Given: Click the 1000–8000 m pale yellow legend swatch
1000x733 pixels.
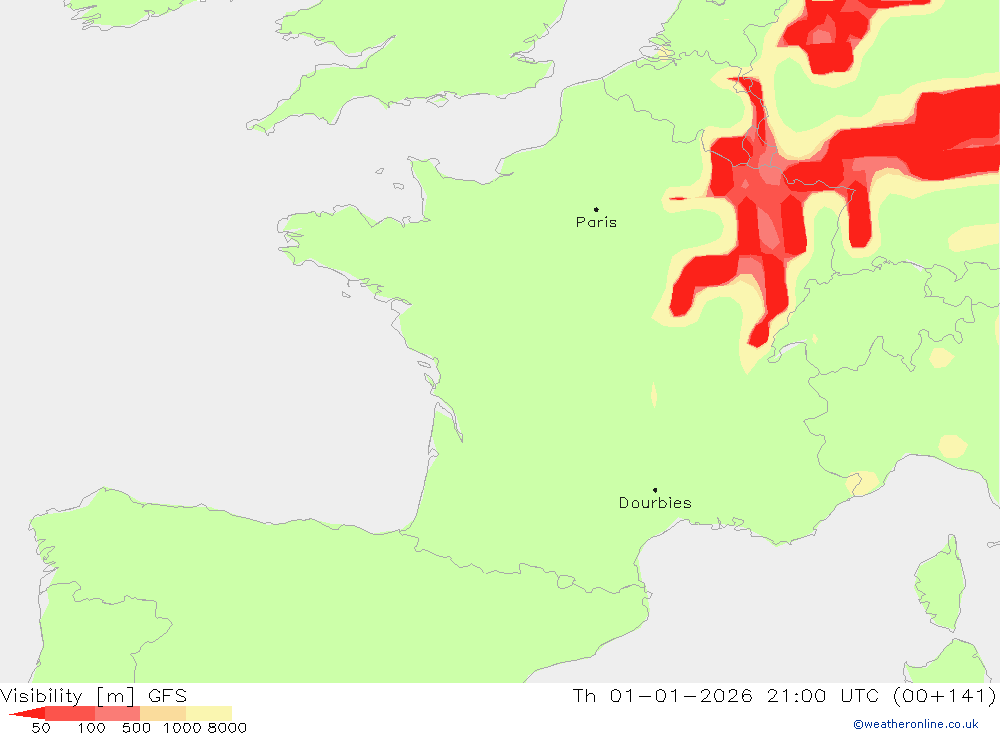Looking at the screenshot, I should tap(209, 713).
